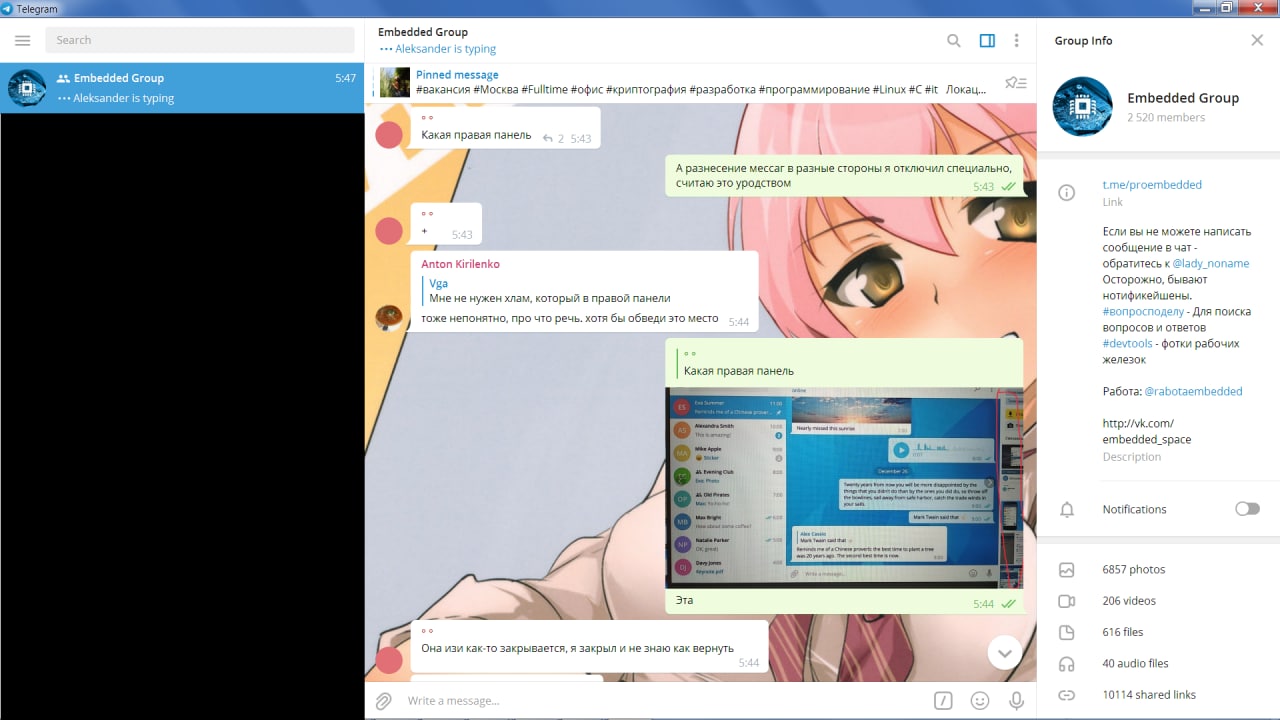Click Anton Kirilenko sender name

(460, 264)
